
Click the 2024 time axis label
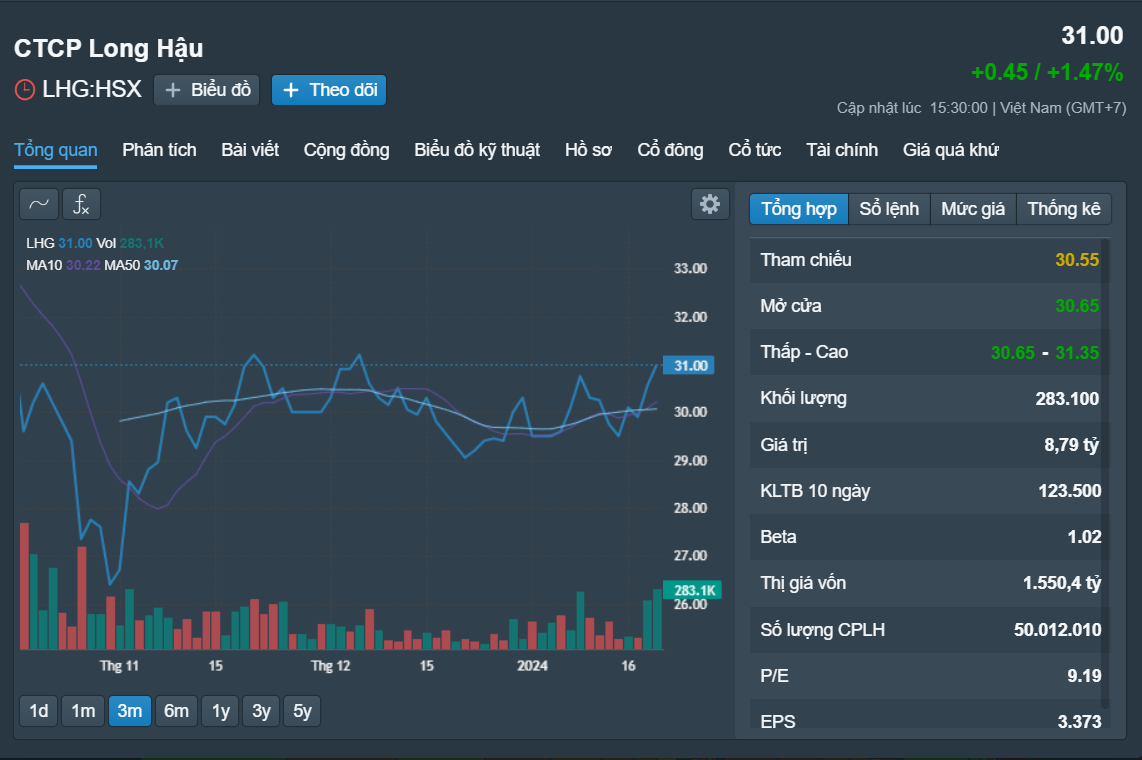[532, 665]
